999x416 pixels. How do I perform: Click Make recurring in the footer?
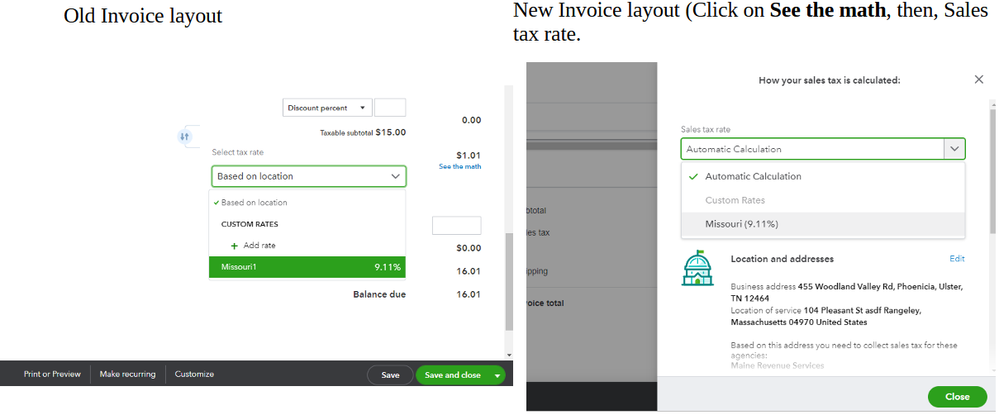(x=127, y=374)
